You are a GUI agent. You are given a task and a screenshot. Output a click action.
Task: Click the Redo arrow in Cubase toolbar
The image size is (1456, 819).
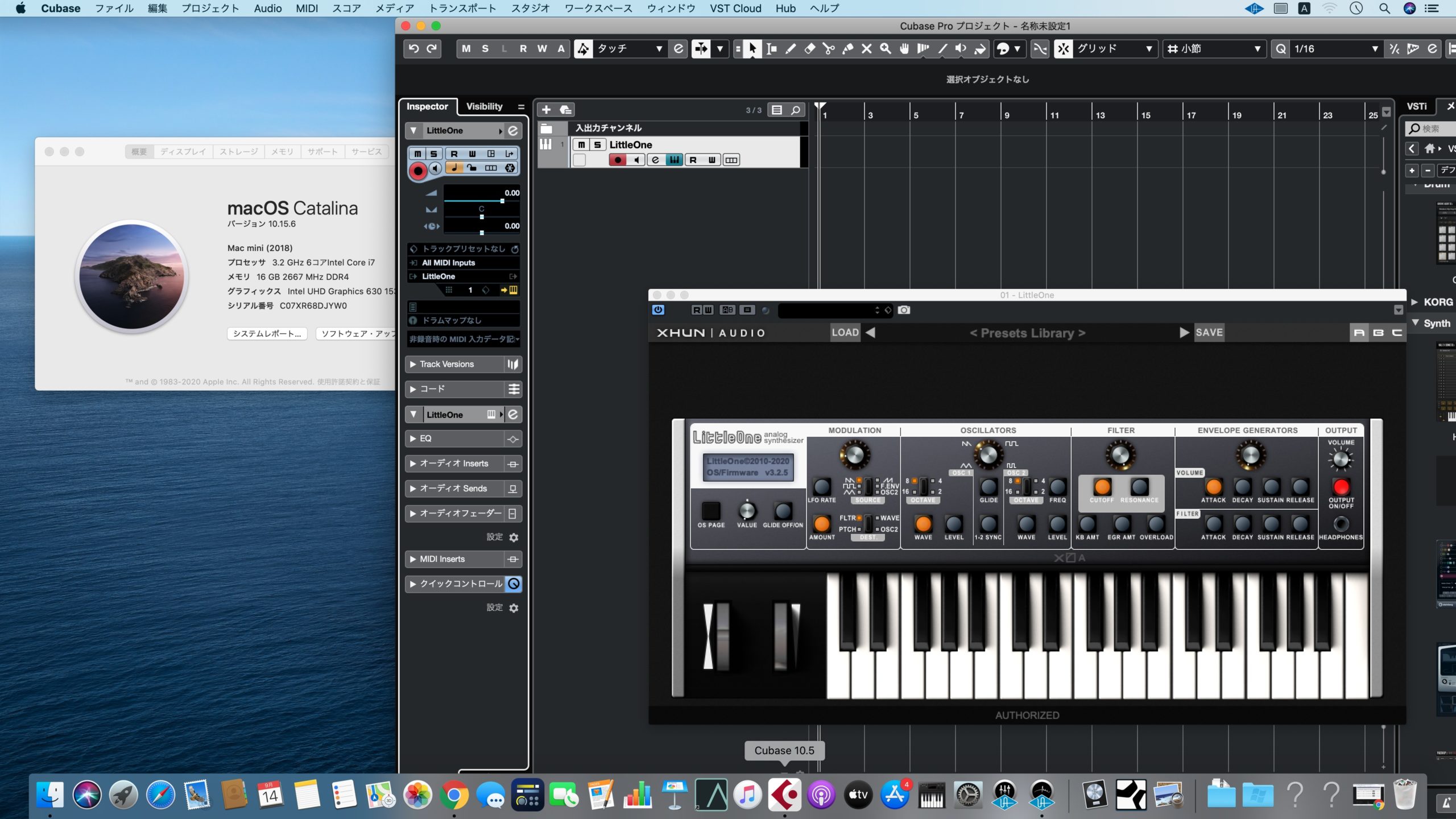[432, 49]
